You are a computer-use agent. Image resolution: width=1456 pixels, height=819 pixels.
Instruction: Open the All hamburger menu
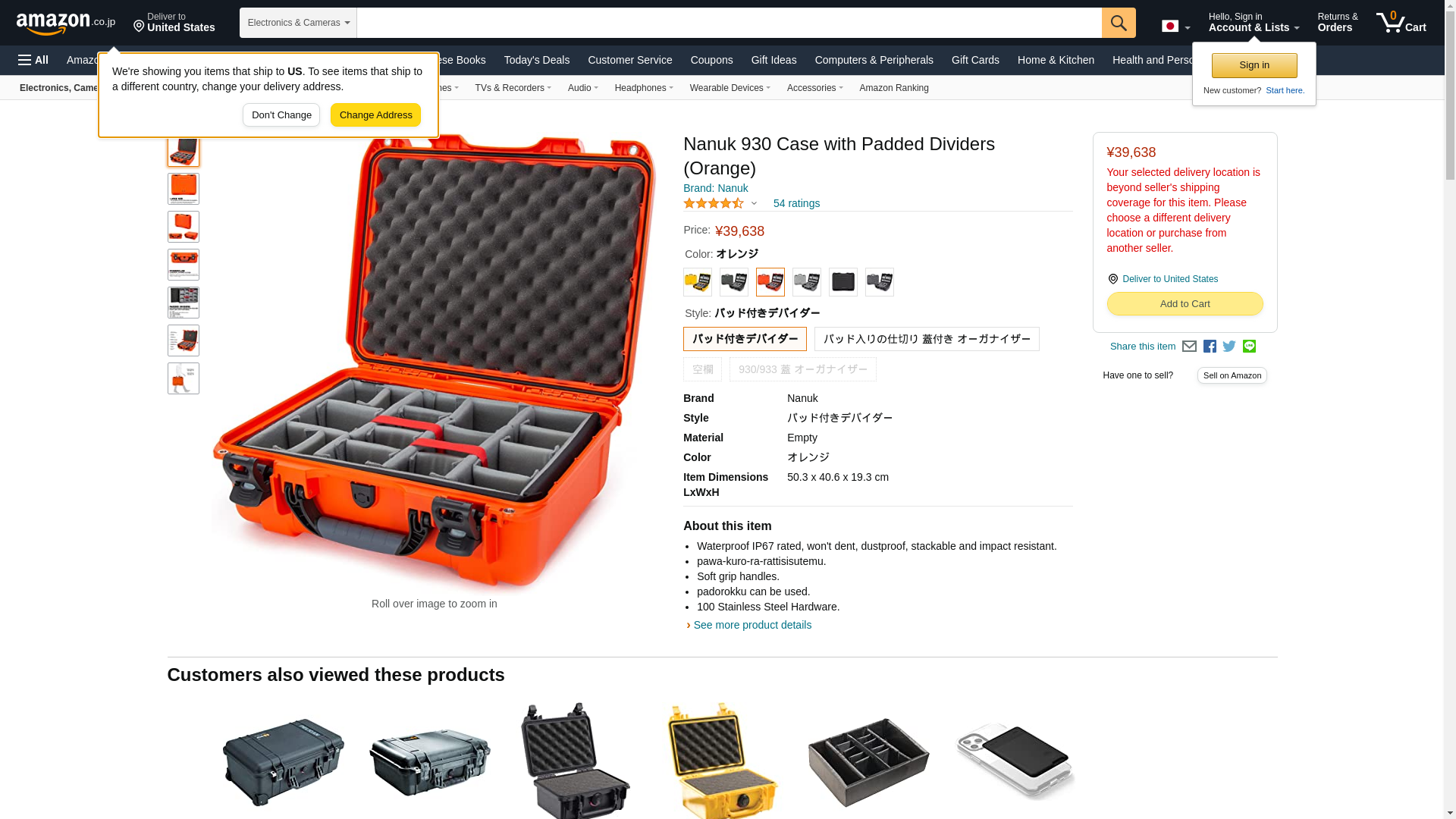[33, 60]
